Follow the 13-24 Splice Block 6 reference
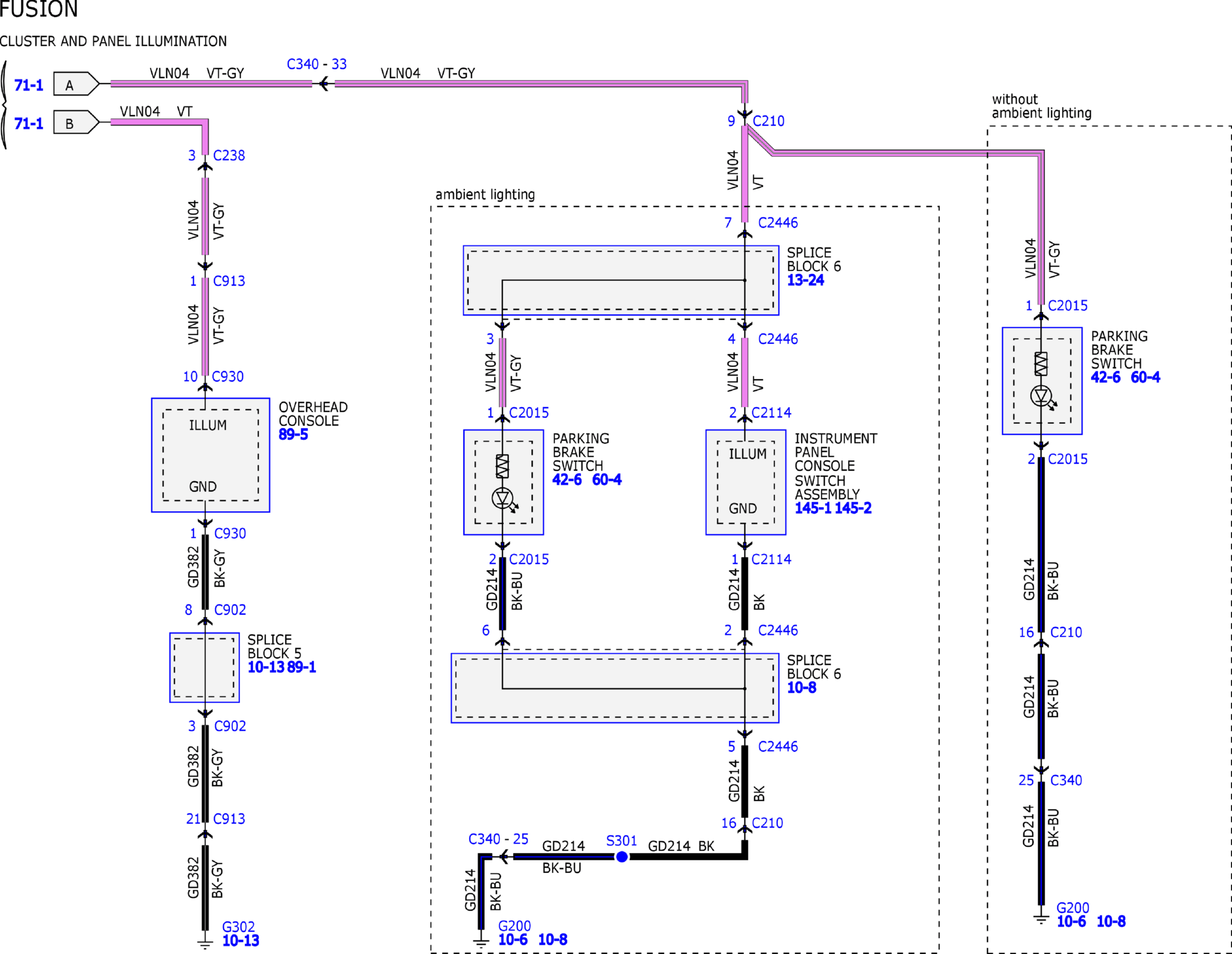This screenshot has height=954, width=1232. pos(806,280)
